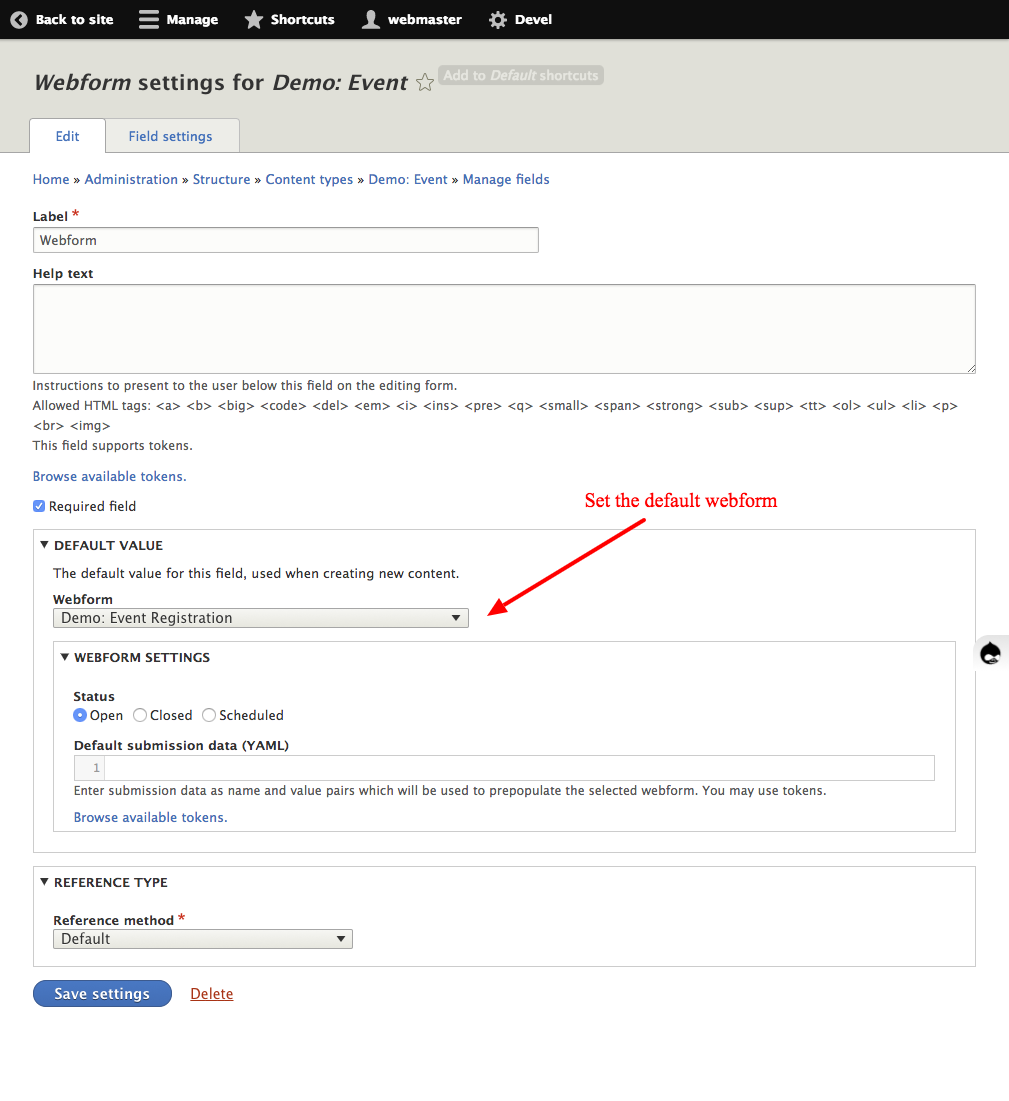Switch to the Field settings tab
The height and width of the screenshot is (1101, 1009).
[170, 136]
